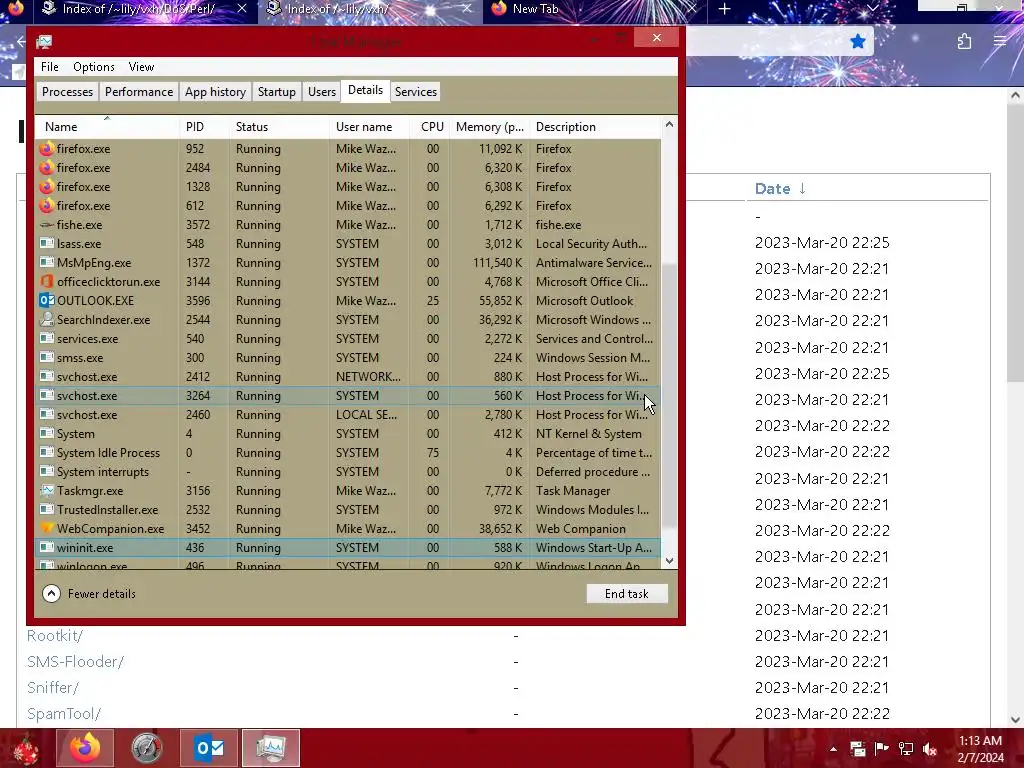Open the Options menu in Task Manager

93,67
